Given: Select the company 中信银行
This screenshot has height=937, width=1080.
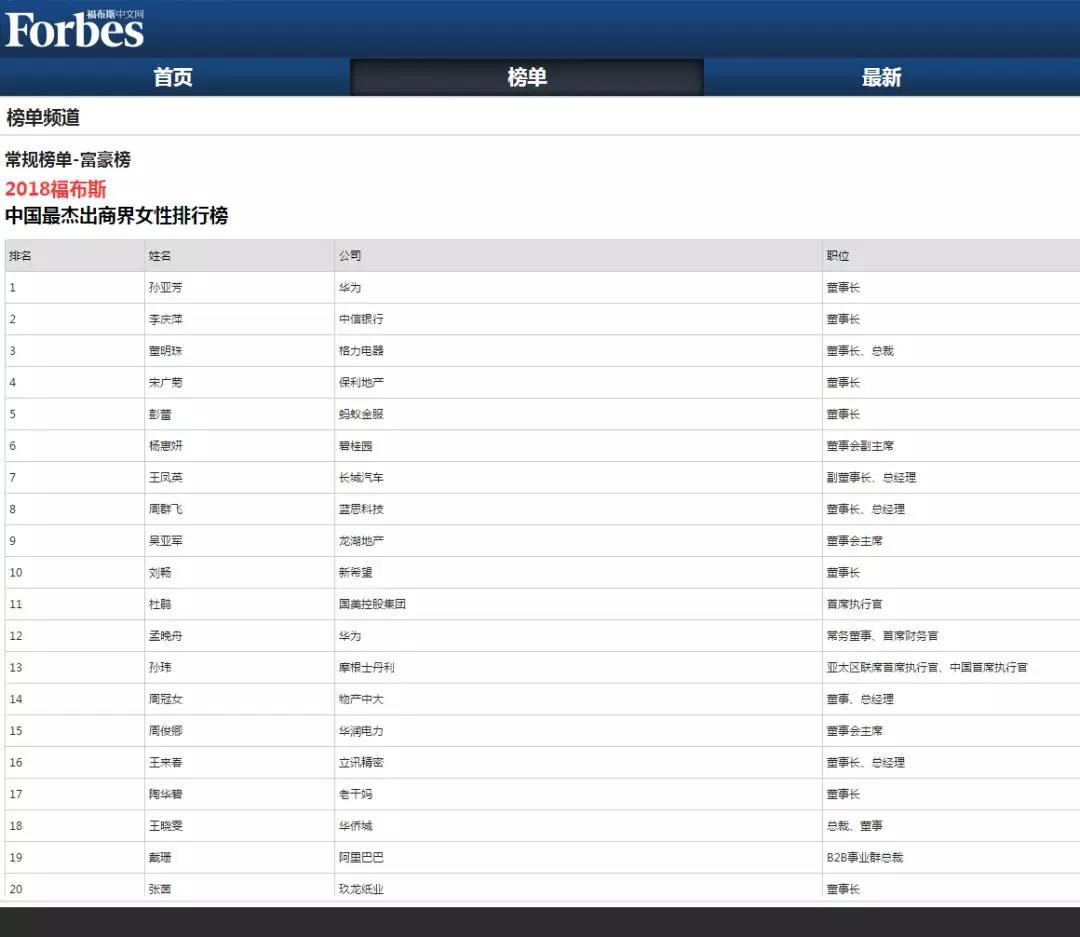Looking at the screenshot, I should click(x=361, y=319).
